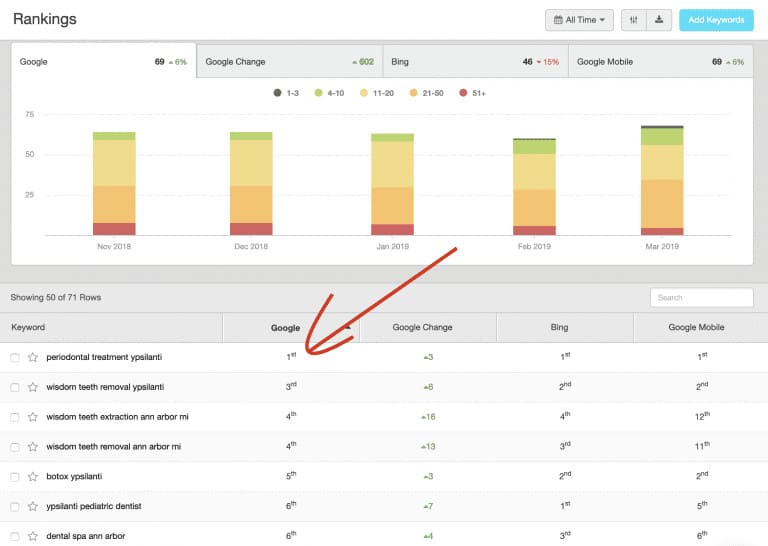This screenshot has width=768, height=546.
Task: Check the box for periodontal treatment ypsilanti
Action: tap(15, 357)
